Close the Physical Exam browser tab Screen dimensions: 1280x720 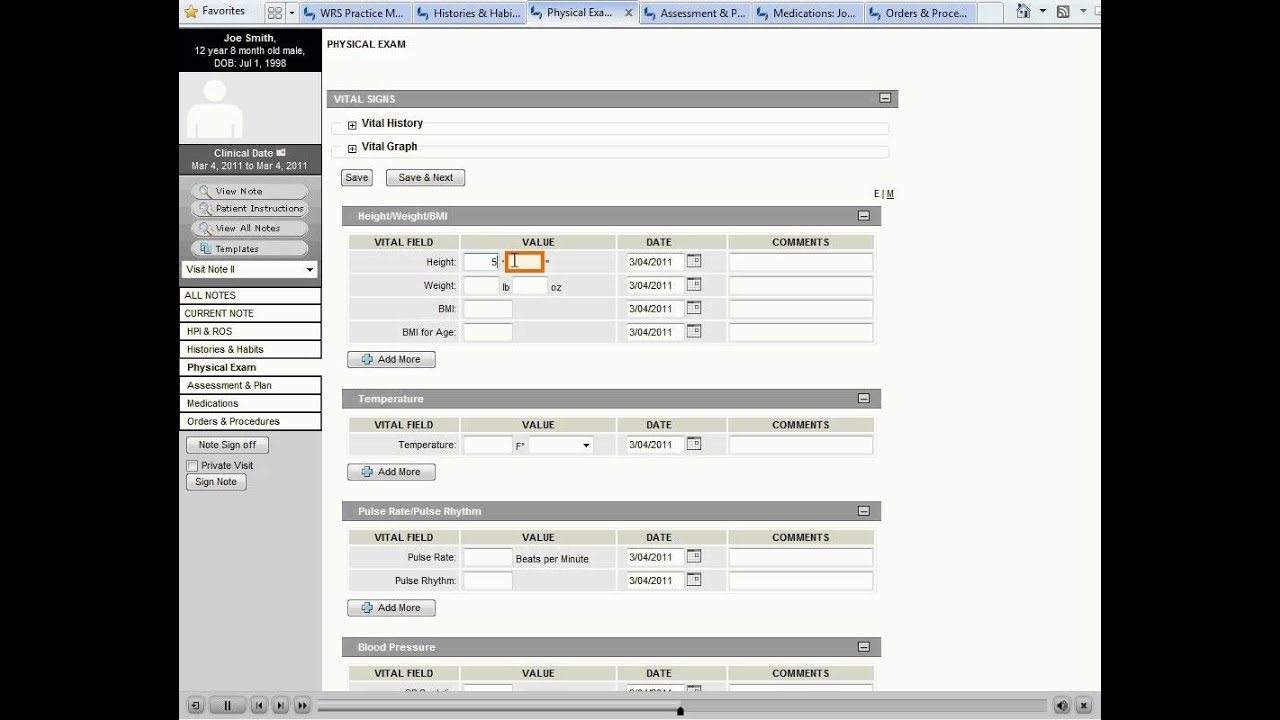pyautogui.click(x=628, y=13)
